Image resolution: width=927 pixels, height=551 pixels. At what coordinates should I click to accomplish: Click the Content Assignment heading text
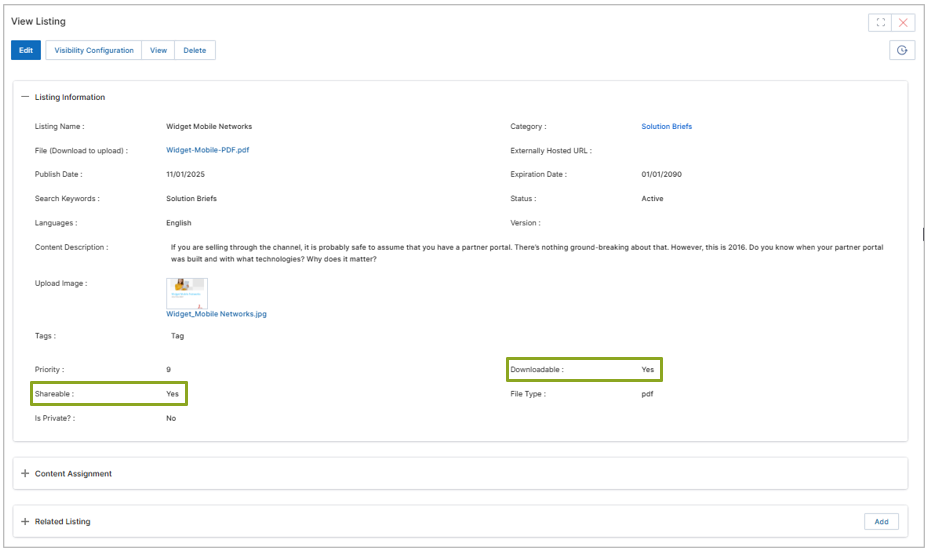(73, 474)
